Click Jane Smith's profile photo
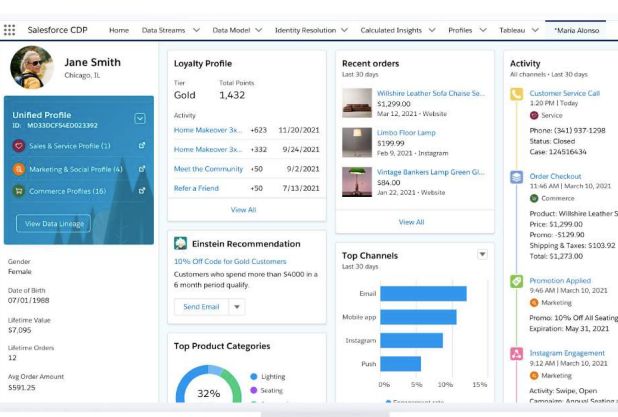Screen dimensions: 618x417 pos(32,67)
